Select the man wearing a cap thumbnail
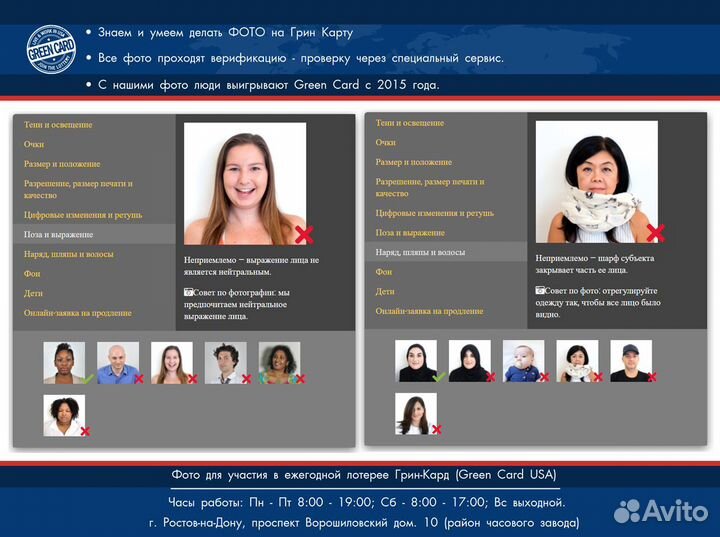720x537 pixels. coord(631,361)
